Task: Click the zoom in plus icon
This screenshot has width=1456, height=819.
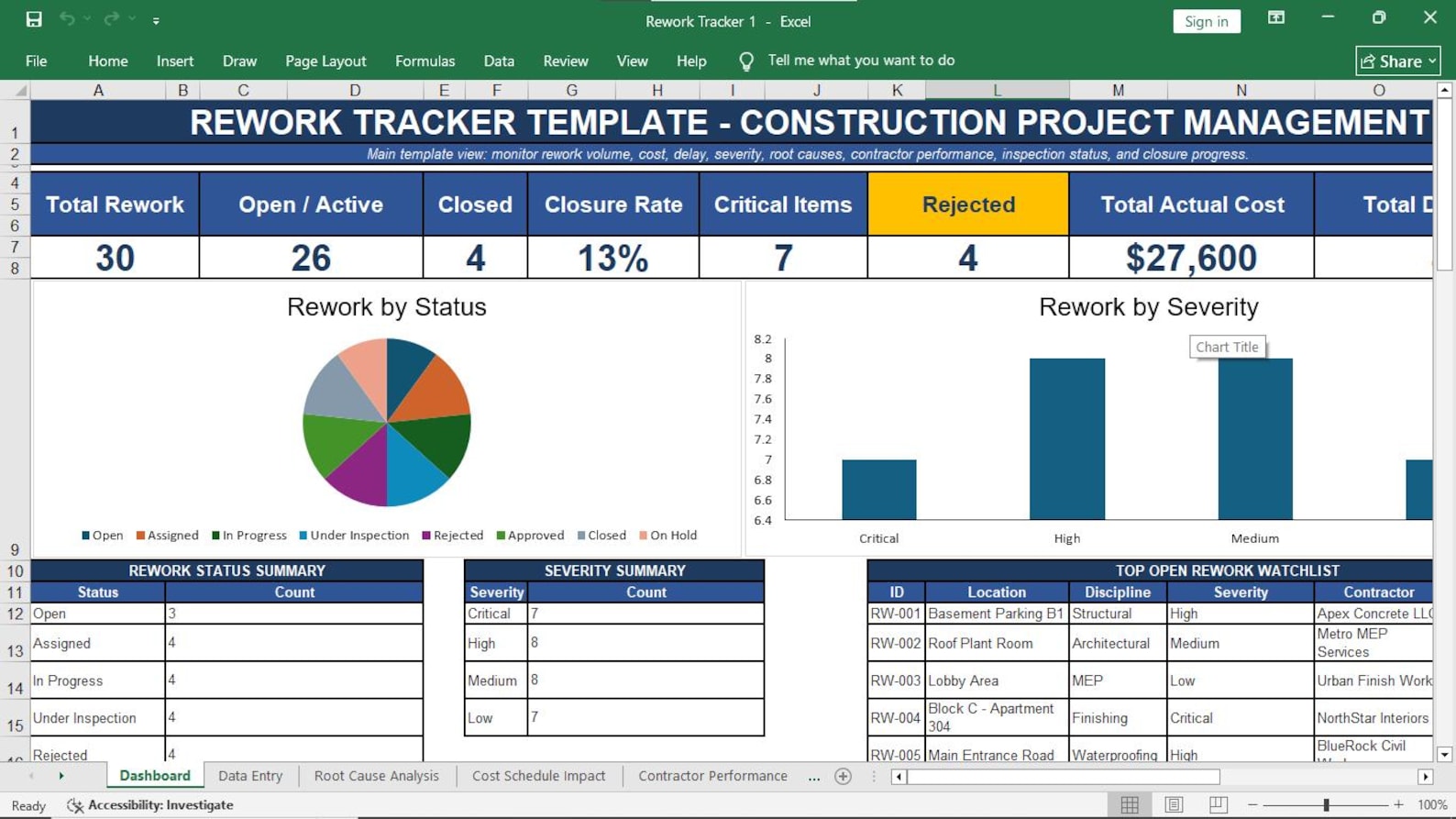Action: coord(1398,804)
